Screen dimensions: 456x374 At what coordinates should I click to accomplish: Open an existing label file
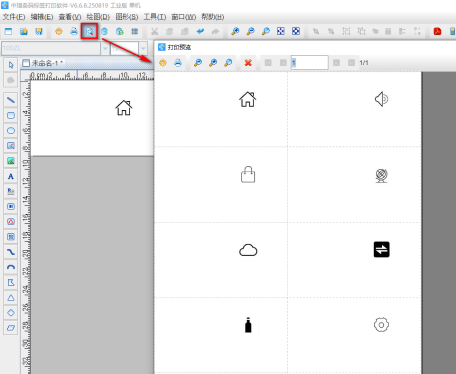[24, 31]
